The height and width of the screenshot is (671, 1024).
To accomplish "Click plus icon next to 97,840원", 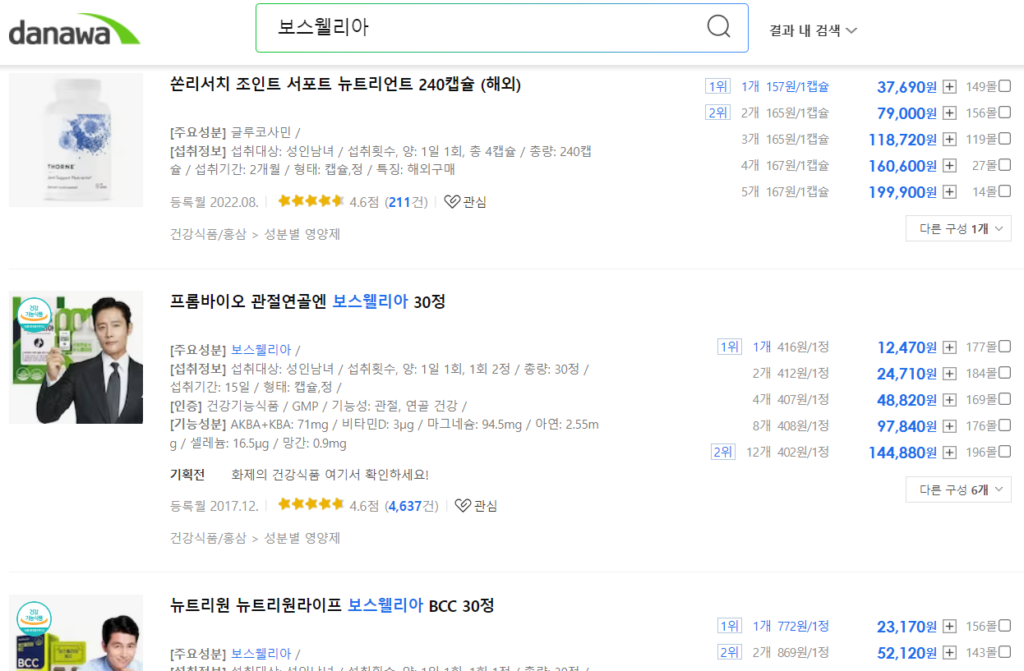I will coord(950,426).
